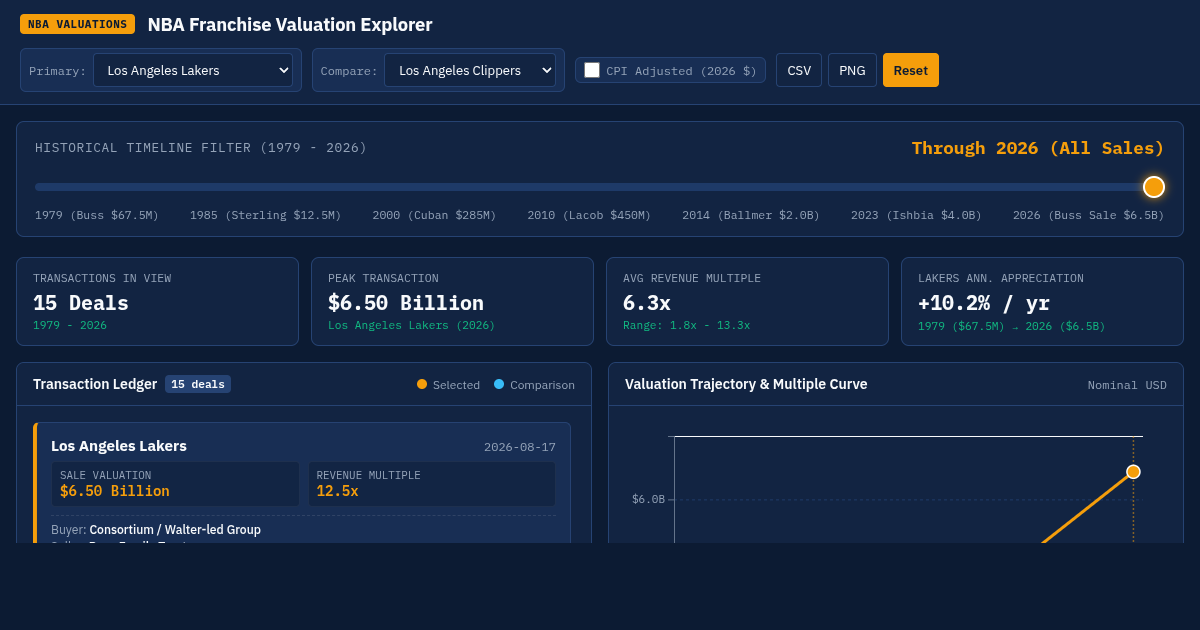Select the Los Angeles Lakers transaction card
The image size is (1200, 630).
point(302,483)
